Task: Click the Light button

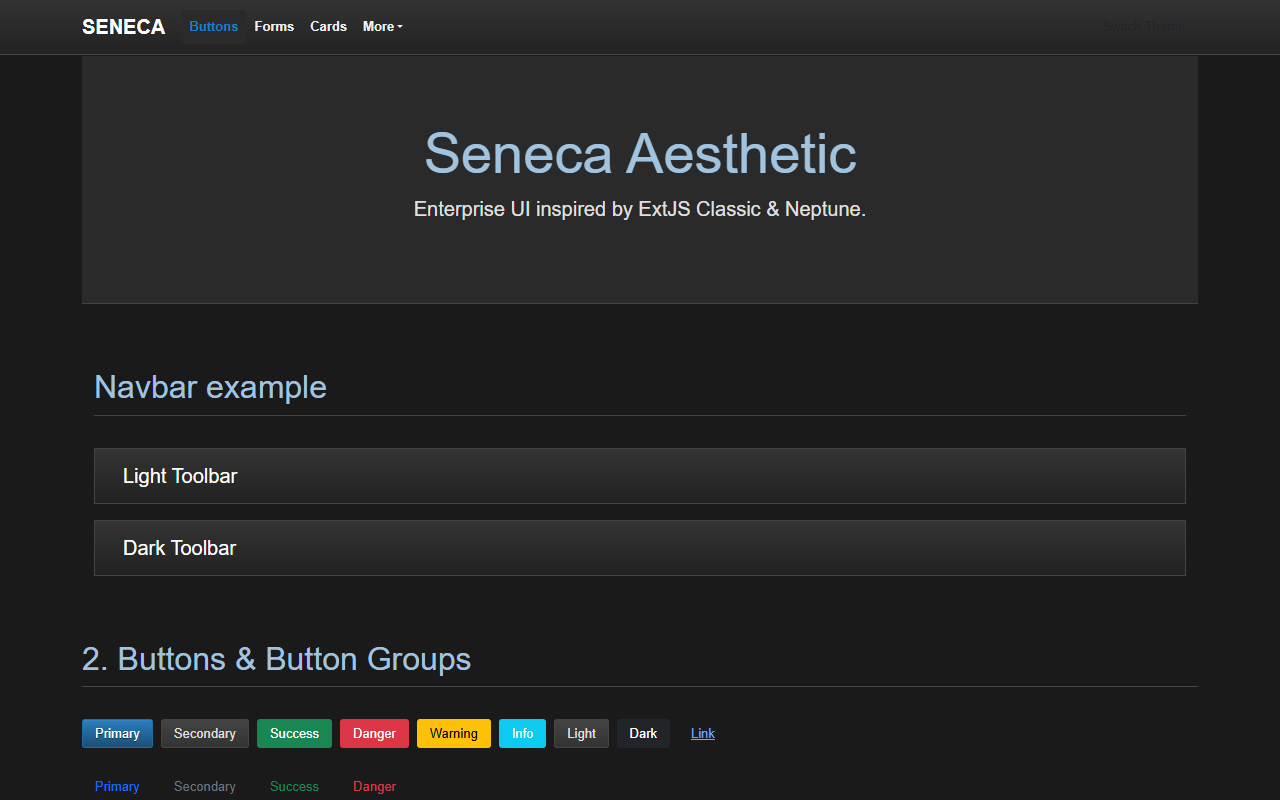Action: pyautogui.click(x=581, y=734)
